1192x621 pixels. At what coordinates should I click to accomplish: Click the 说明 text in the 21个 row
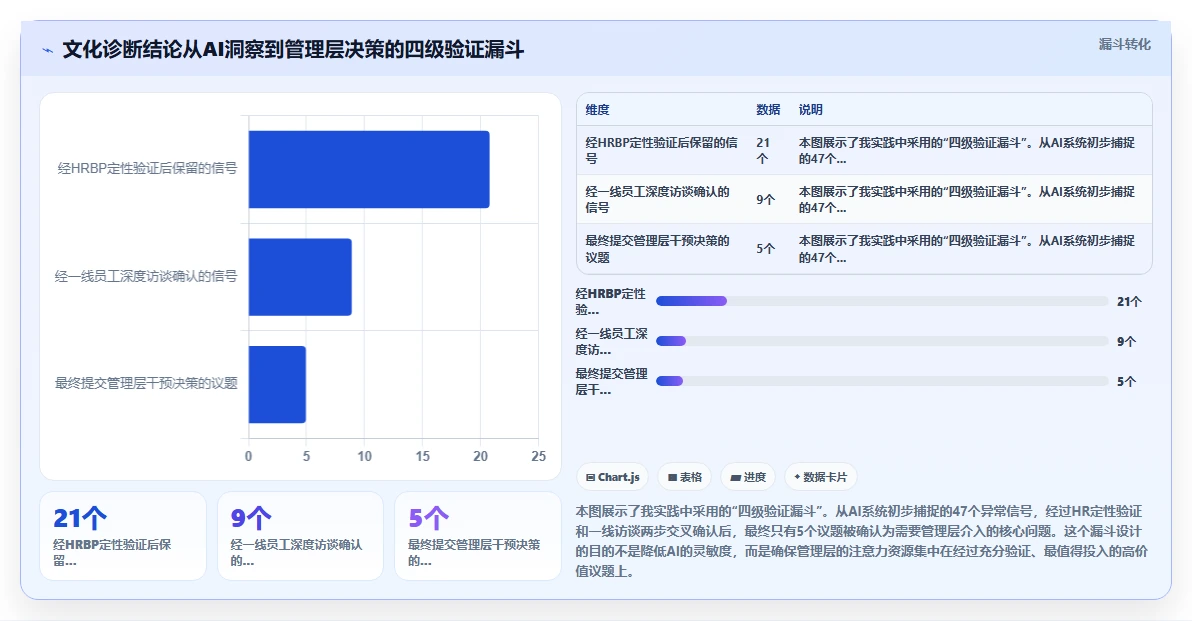point(966,150)
